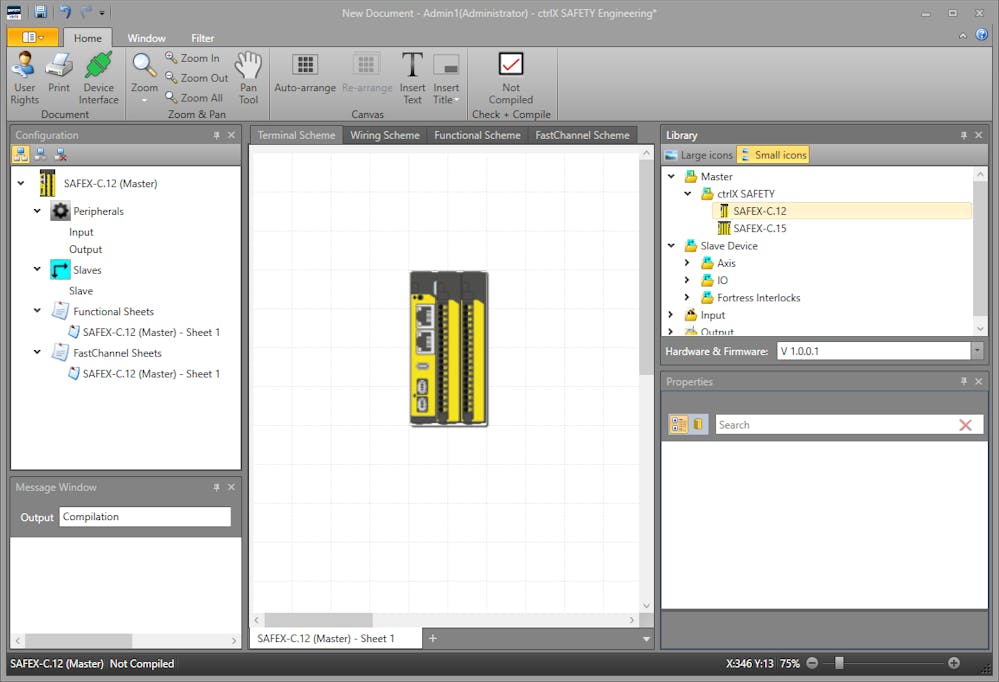Click second Configuration toolbar device icon
Viewport: 999px width, 682px height.
coord(40,154)
